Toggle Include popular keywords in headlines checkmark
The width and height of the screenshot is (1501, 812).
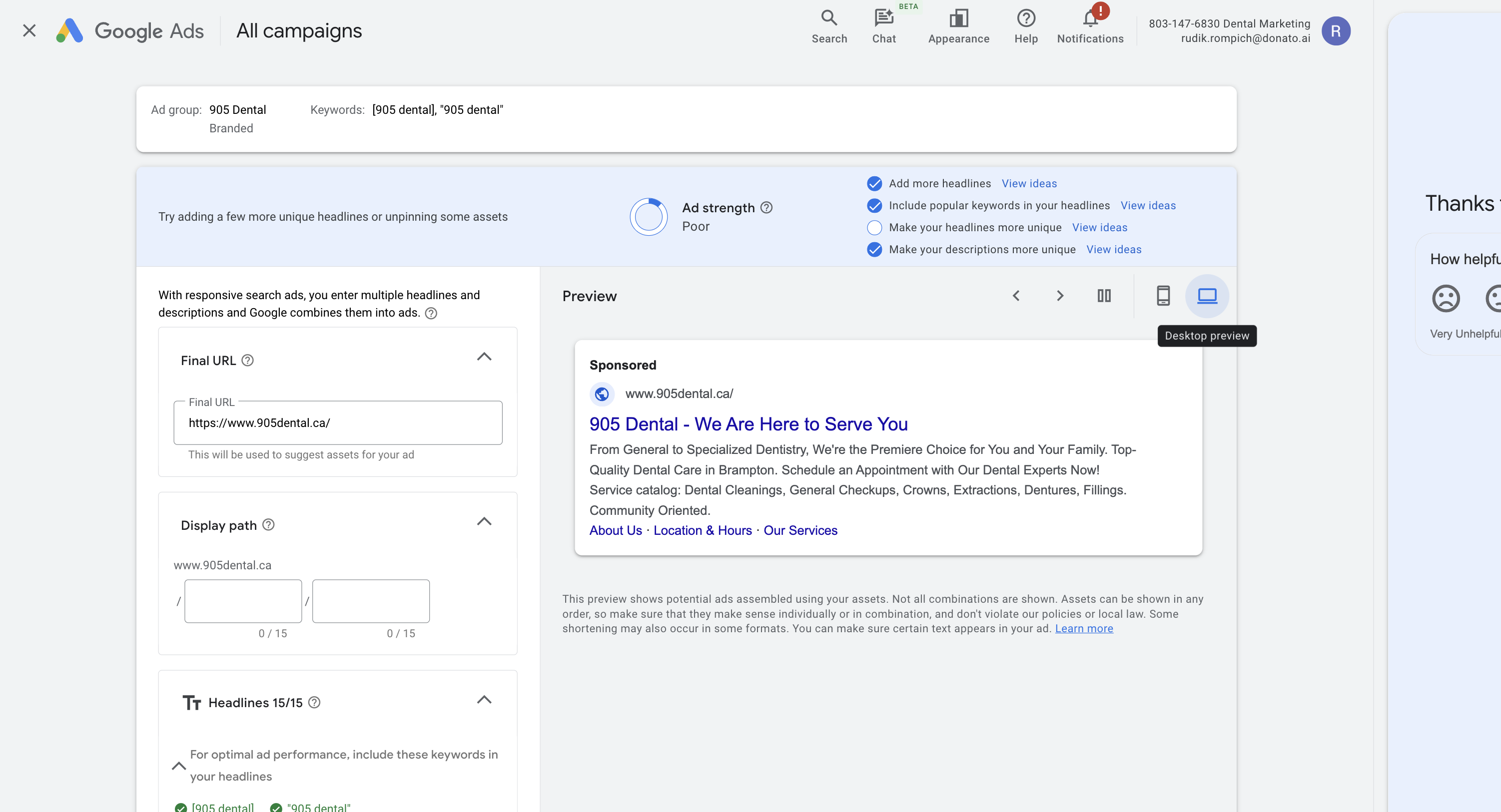(874, 206)
